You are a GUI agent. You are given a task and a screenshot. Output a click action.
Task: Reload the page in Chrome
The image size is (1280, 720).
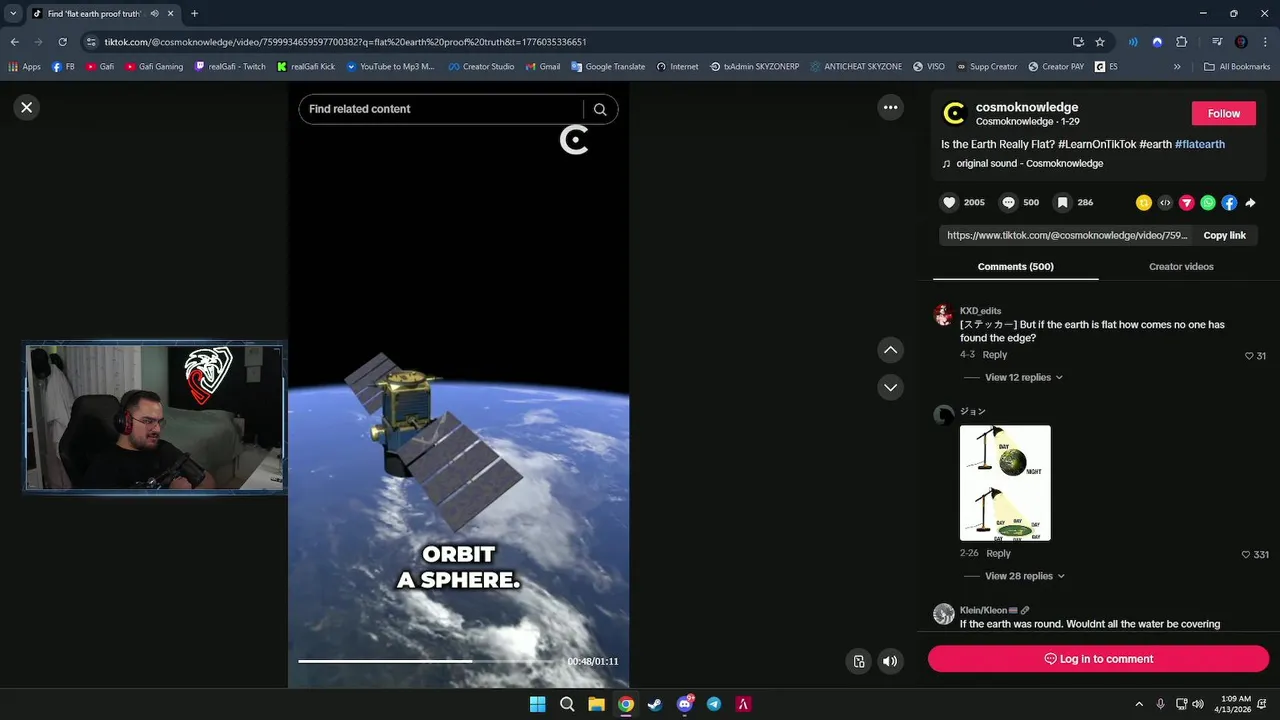pos(62,42)
